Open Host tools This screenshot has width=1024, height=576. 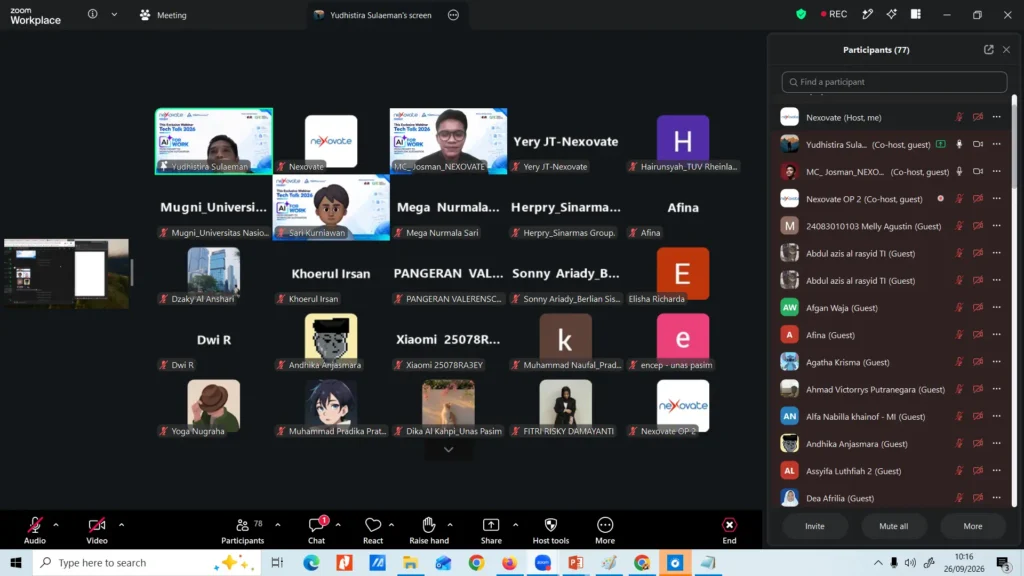[551, 530]
